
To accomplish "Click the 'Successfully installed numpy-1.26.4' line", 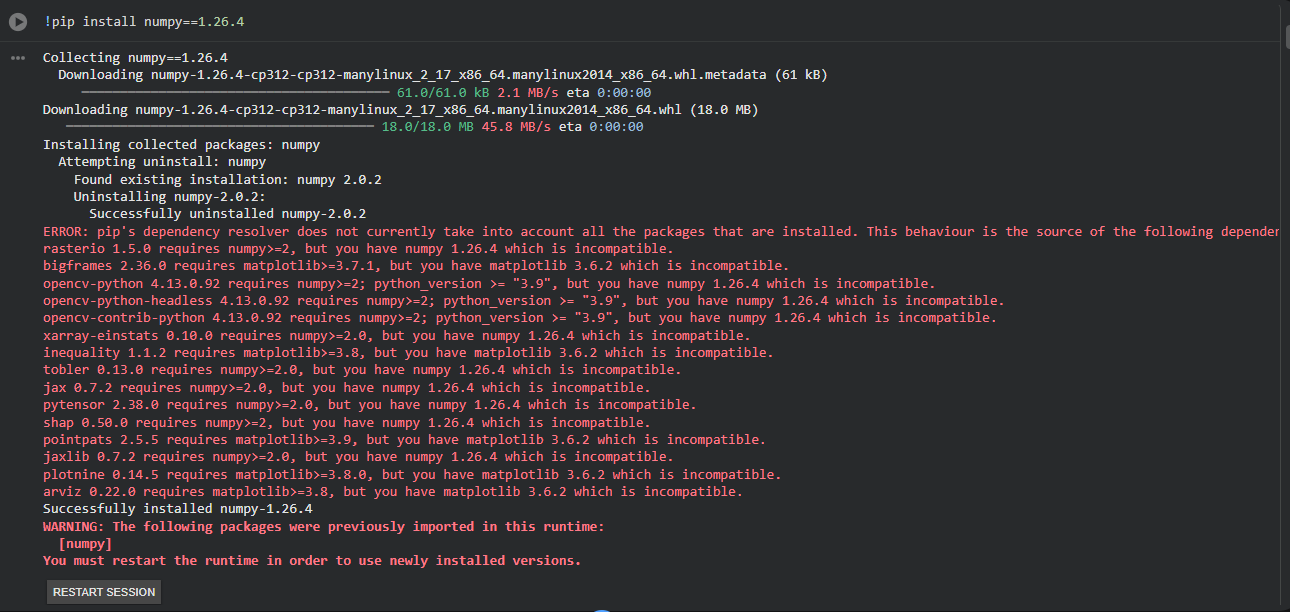I will click(x=177, y=509).
